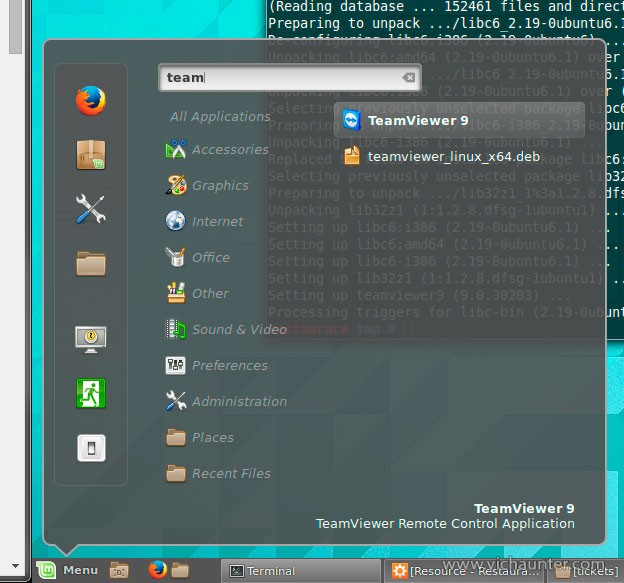Viewport: 624px width, 583px height.
Task: Click the vertical scrollbar thumb at far left
Action: (16, 26)
